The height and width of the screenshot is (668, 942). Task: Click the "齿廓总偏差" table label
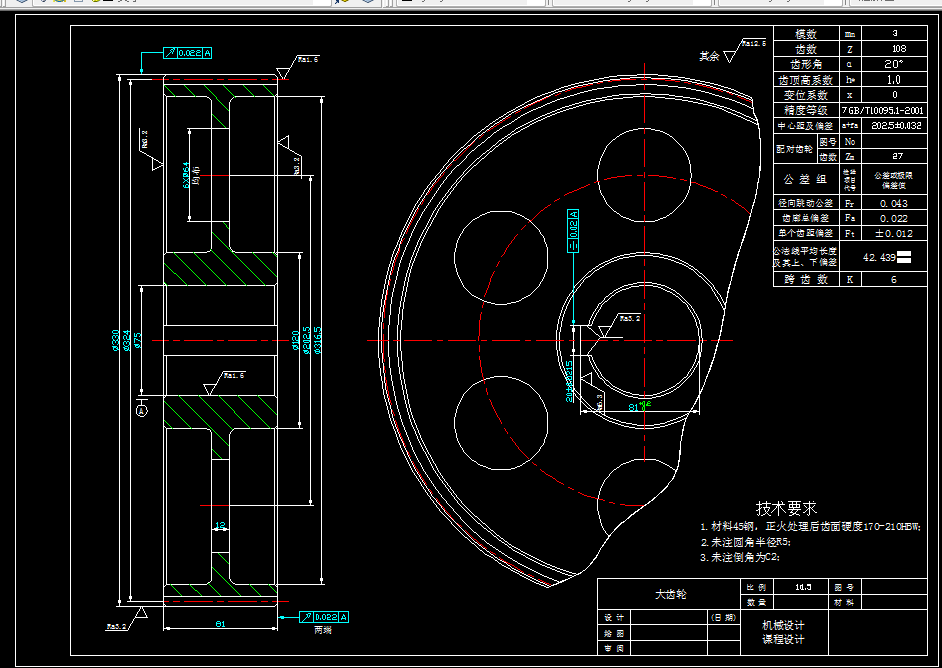pyautogui.click(x=806, y=218)
